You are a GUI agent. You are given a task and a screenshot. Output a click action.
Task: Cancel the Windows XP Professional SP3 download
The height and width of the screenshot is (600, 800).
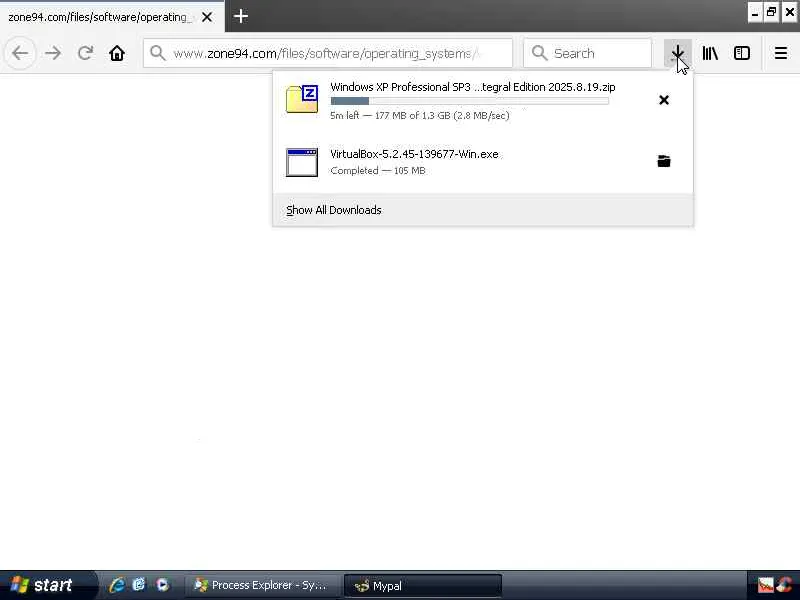[x=664, y=100]
